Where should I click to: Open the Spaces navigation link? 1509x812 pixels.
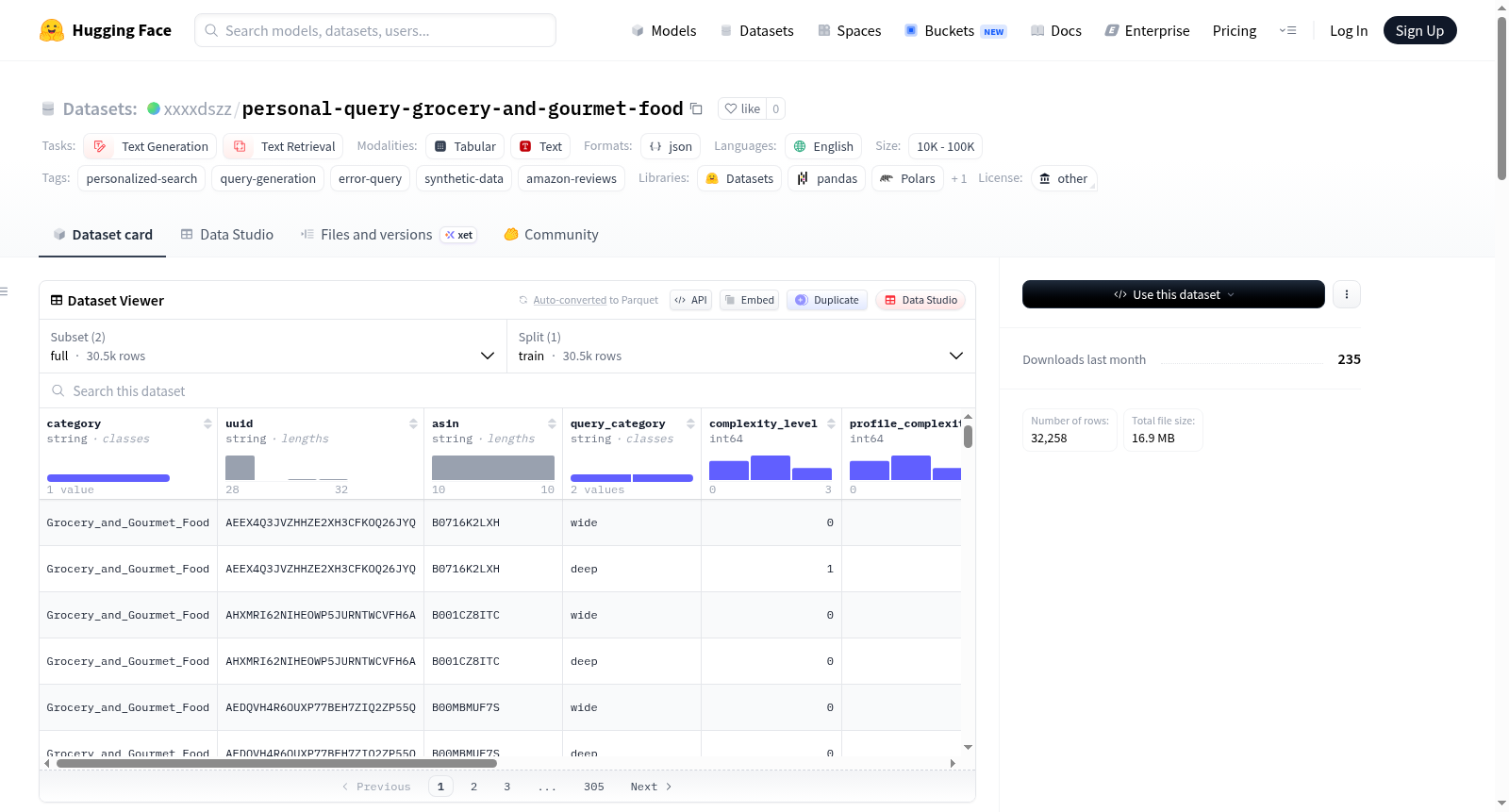[850, 30]
